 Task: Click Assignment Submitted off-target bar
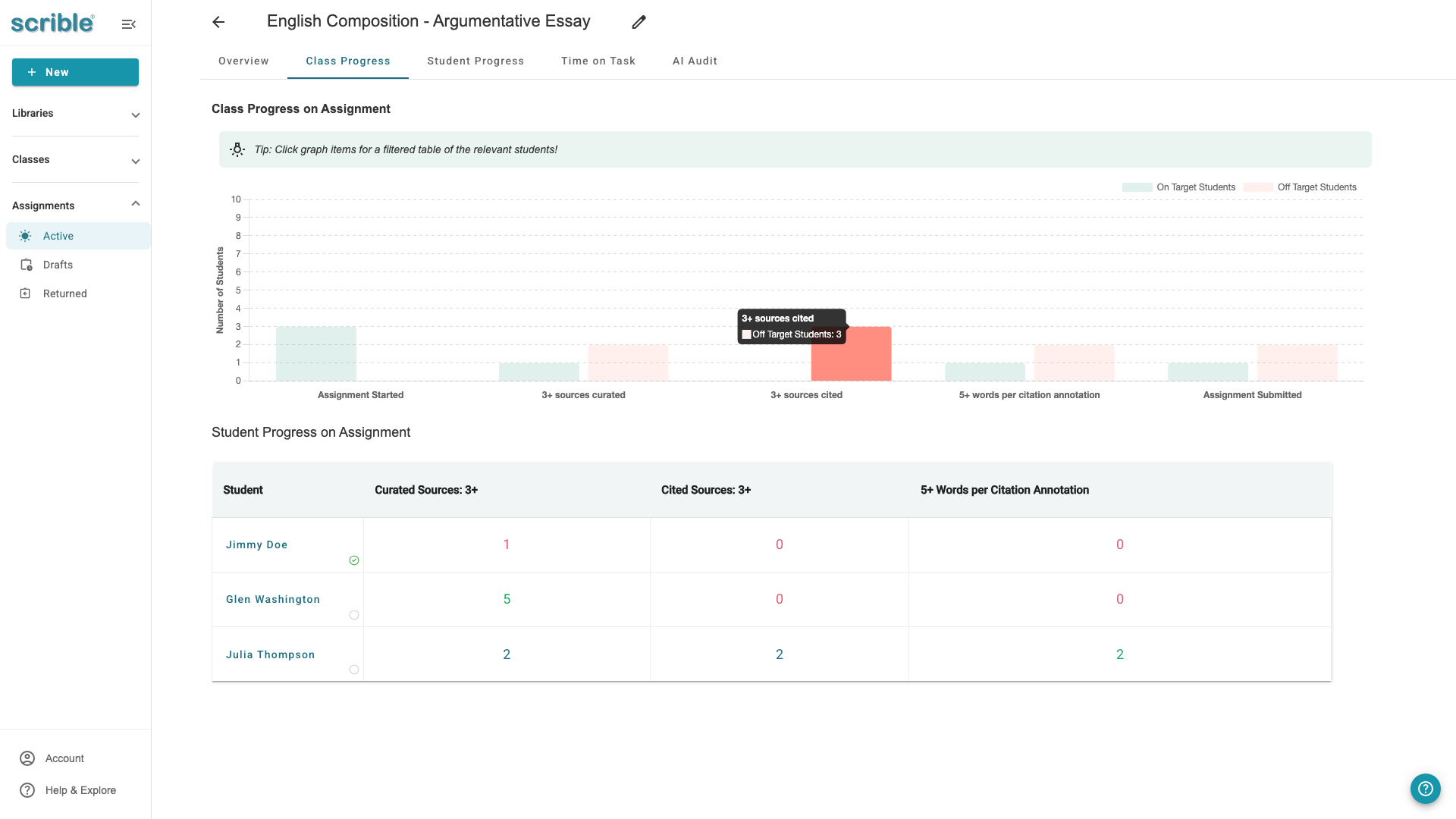[x=1298, y=362]
